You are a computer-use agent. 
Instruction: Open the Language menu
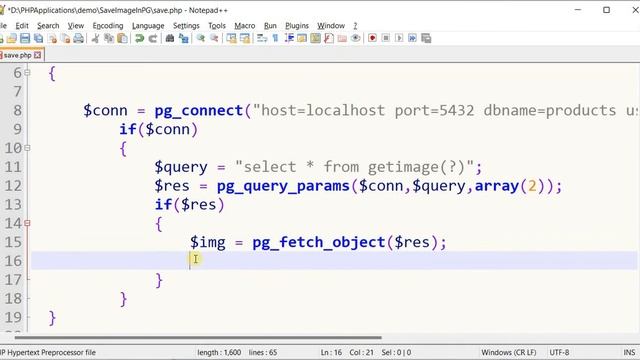click(x=148, y=26)
